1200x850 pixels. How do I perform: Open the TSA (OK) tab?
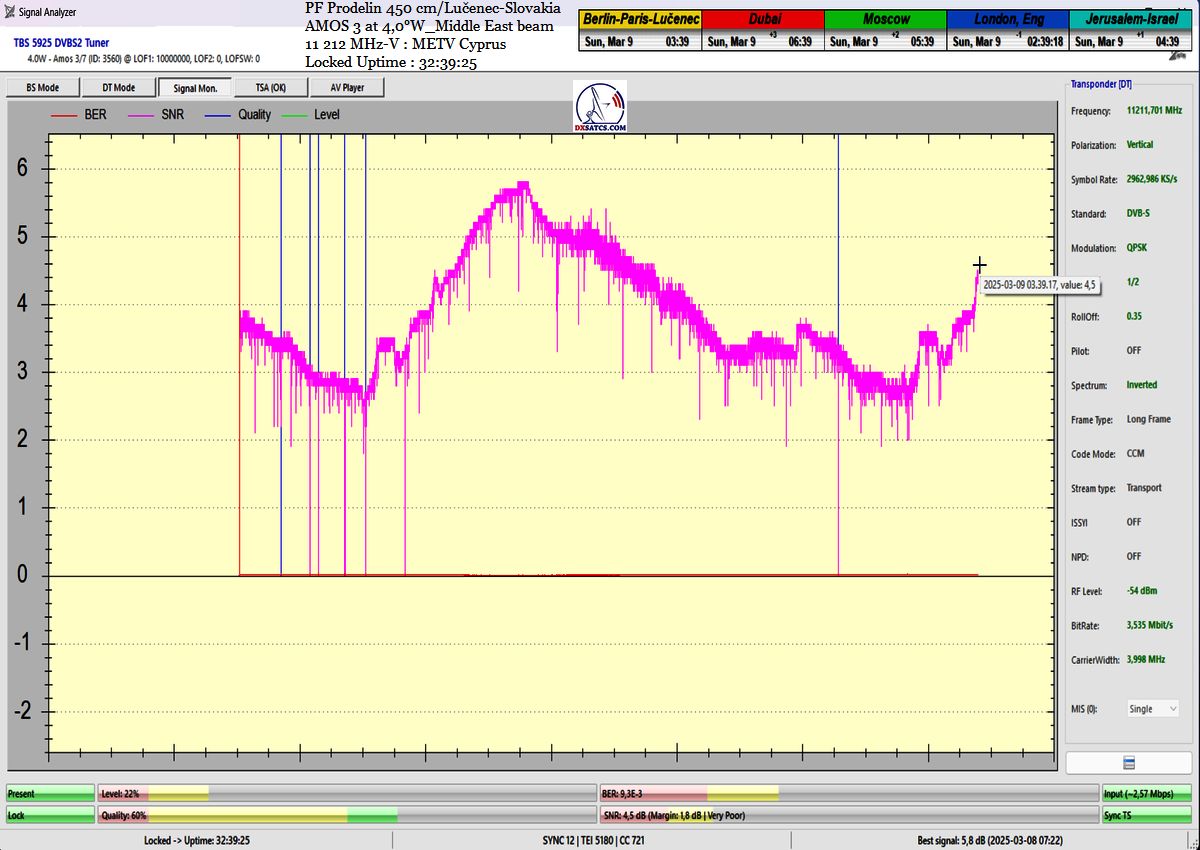(x=271, y=88)
